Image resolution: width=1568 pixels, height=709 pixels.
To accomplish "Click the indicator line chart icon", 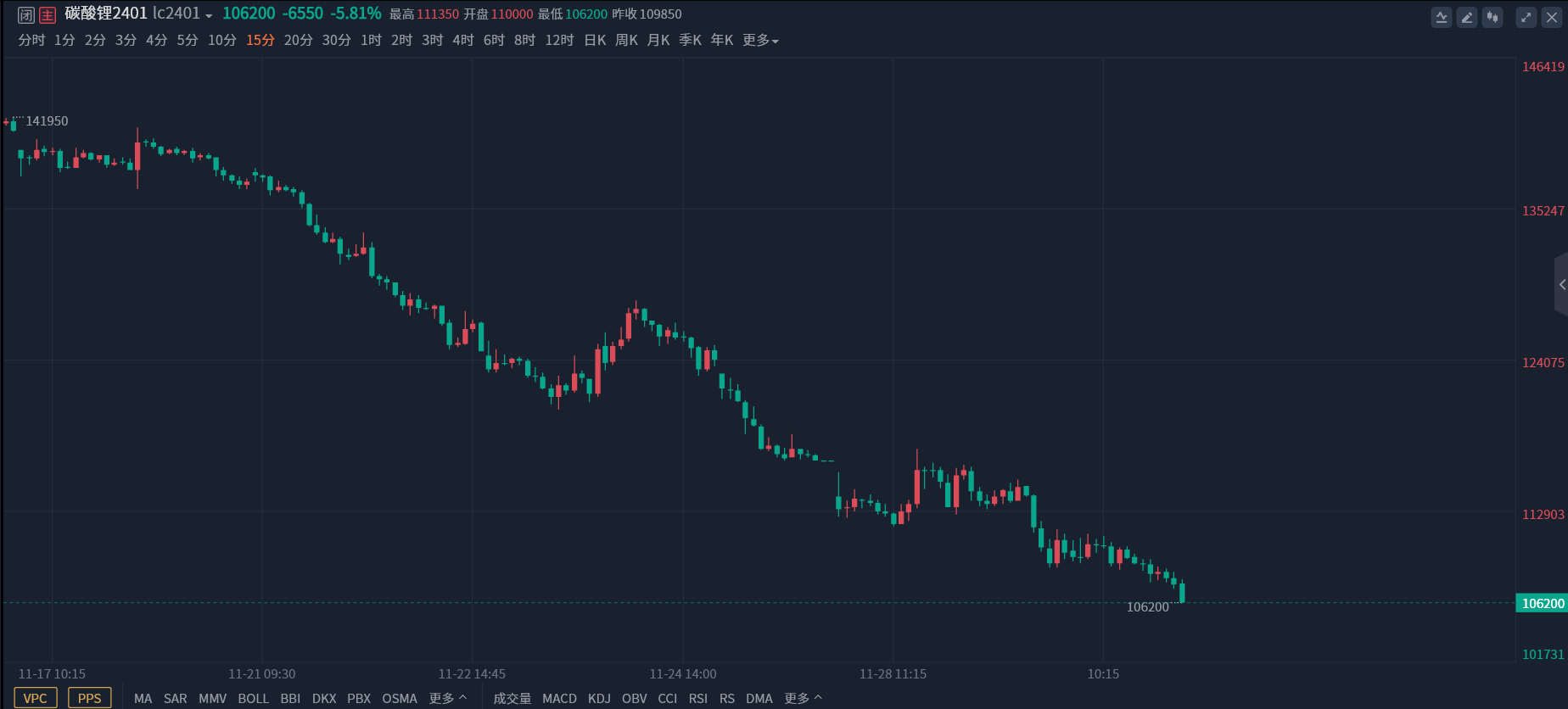I will click(x=1442, y=17).
